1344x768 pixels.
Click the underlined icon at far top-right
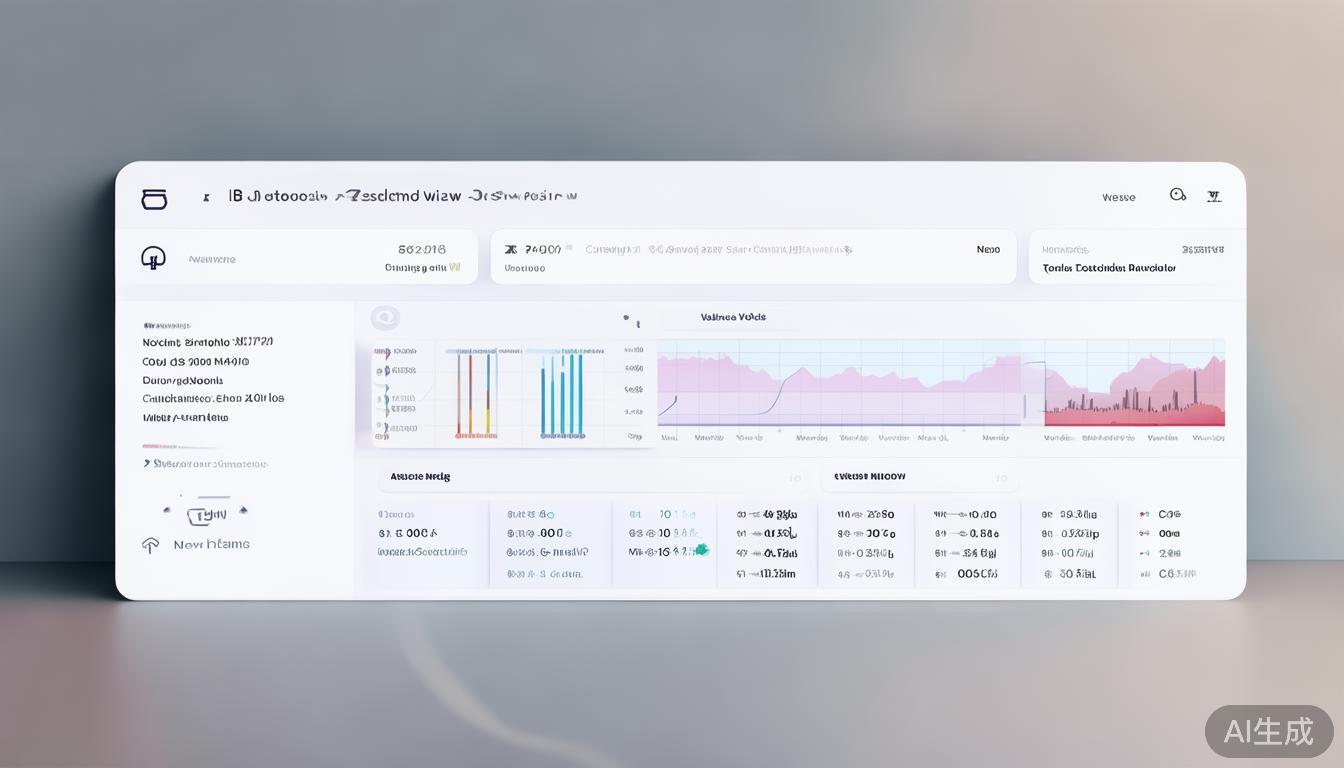1213,196
